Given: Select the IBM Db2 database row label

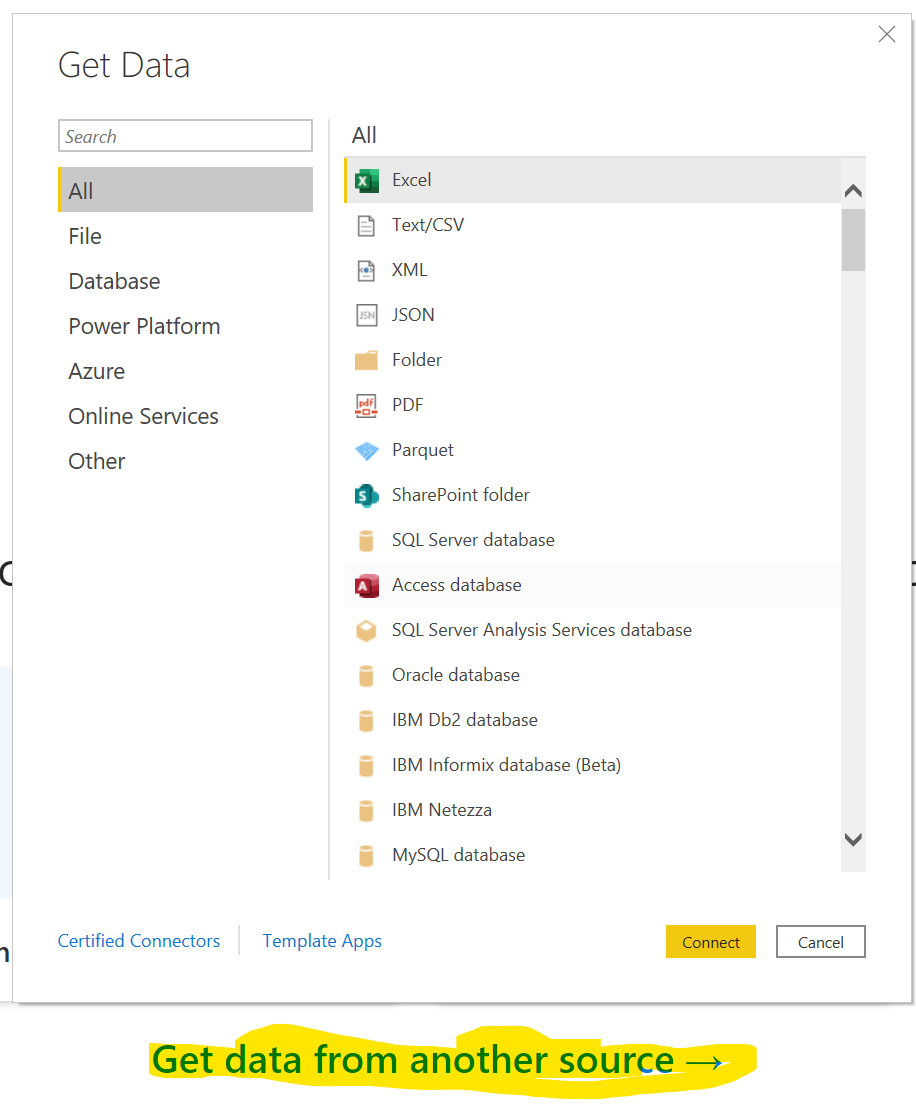Looking at the screenshot, I should [465, 720].
